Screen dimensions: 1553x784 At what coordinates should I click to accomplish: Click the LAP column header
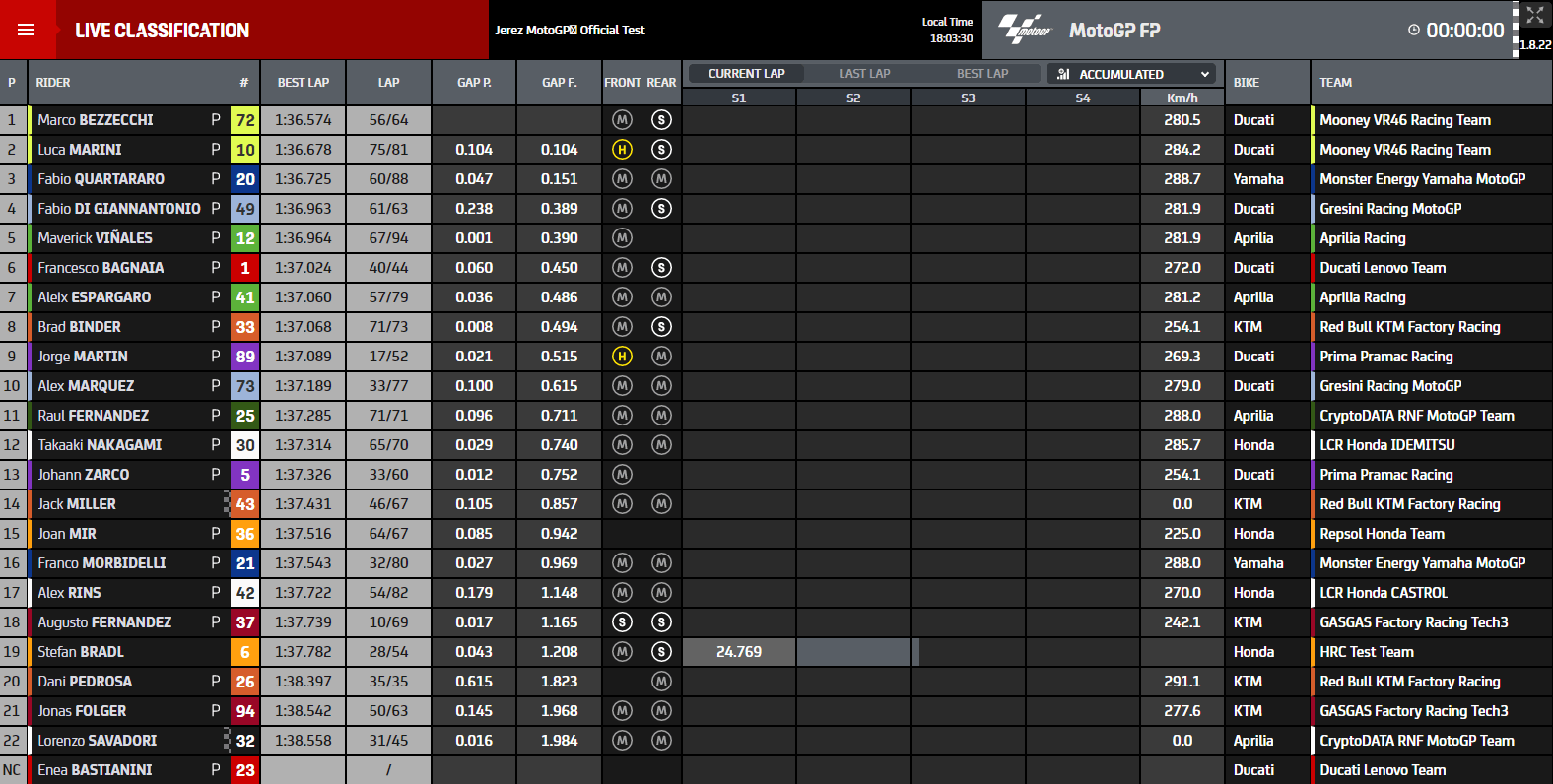(x=388, y=83)
